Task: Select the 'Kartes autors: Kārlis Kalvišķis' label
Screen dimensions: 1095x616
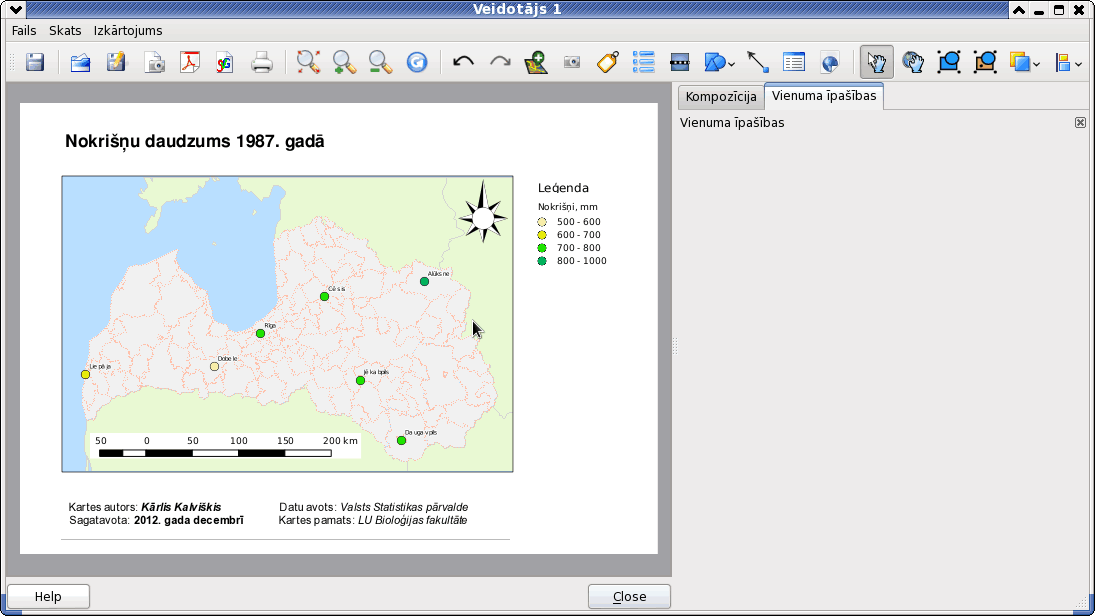Action: [x=145, y=507]
